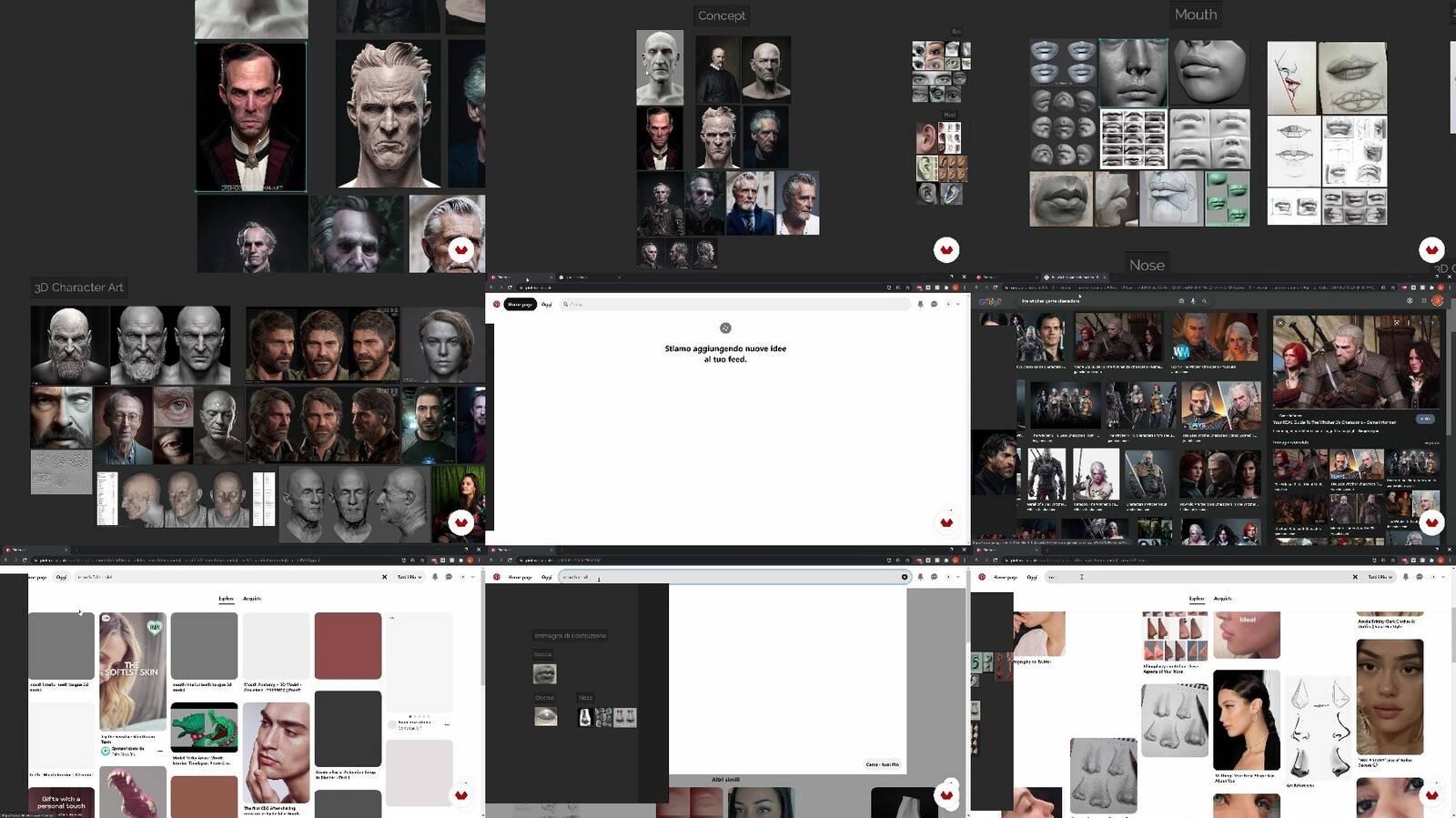
Task: Open messages icon in 'Immagini di costruzione' window
Action: [x=934, y=577]
